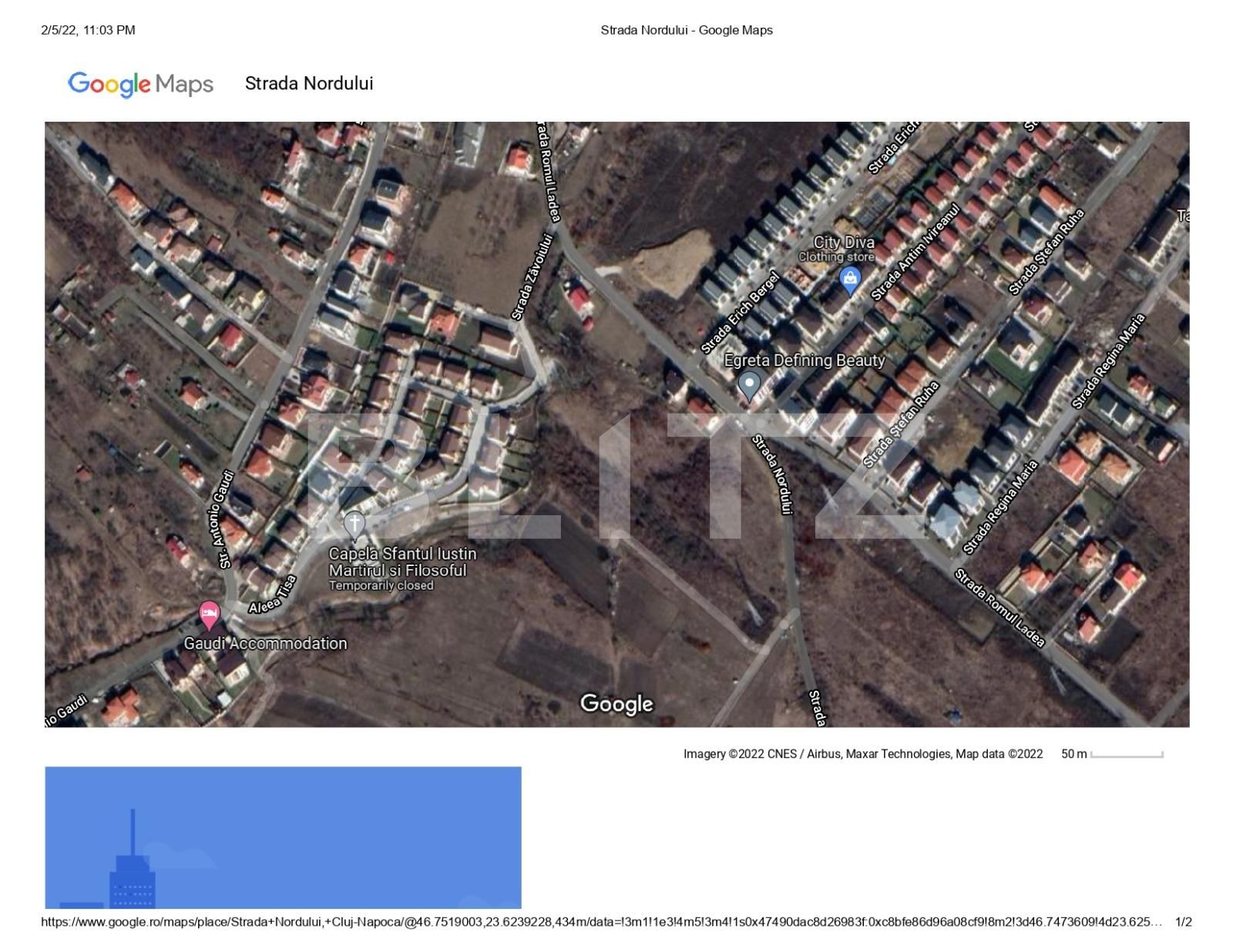This screenshot has height=952, width=1233.
Task: Click the Gaudi Accommodation text label
Action: tap(265, 644)
